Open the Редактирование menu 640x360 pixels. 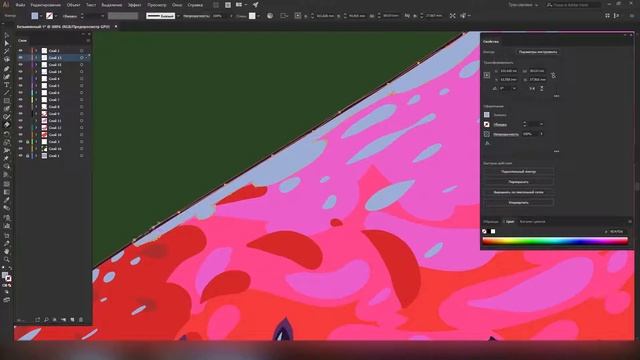(46, 5)
